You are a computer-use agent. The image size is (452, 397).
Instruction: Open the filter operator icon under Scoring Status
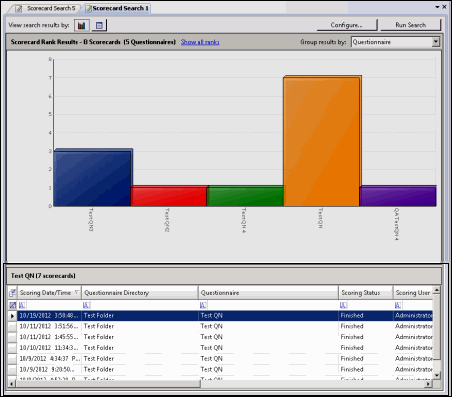tap(343, 305)
